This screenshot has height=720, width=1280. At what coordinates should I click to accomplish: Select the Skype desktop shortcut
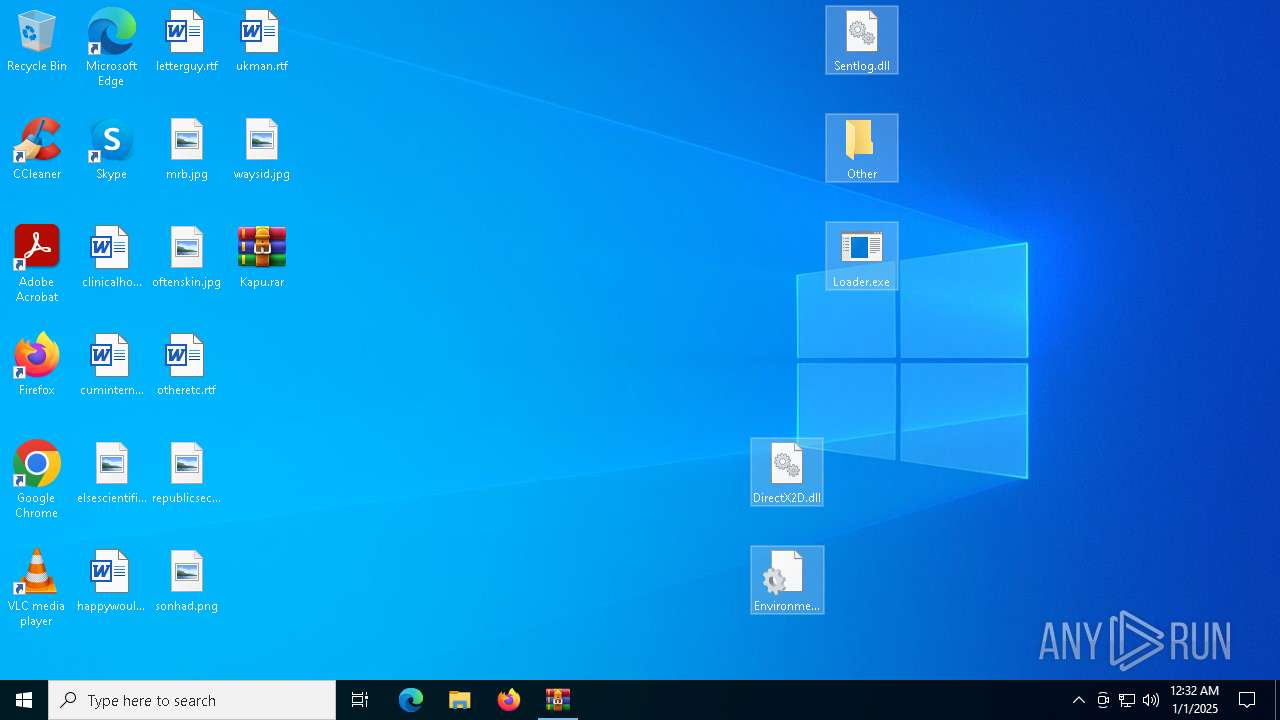(111, 149)
